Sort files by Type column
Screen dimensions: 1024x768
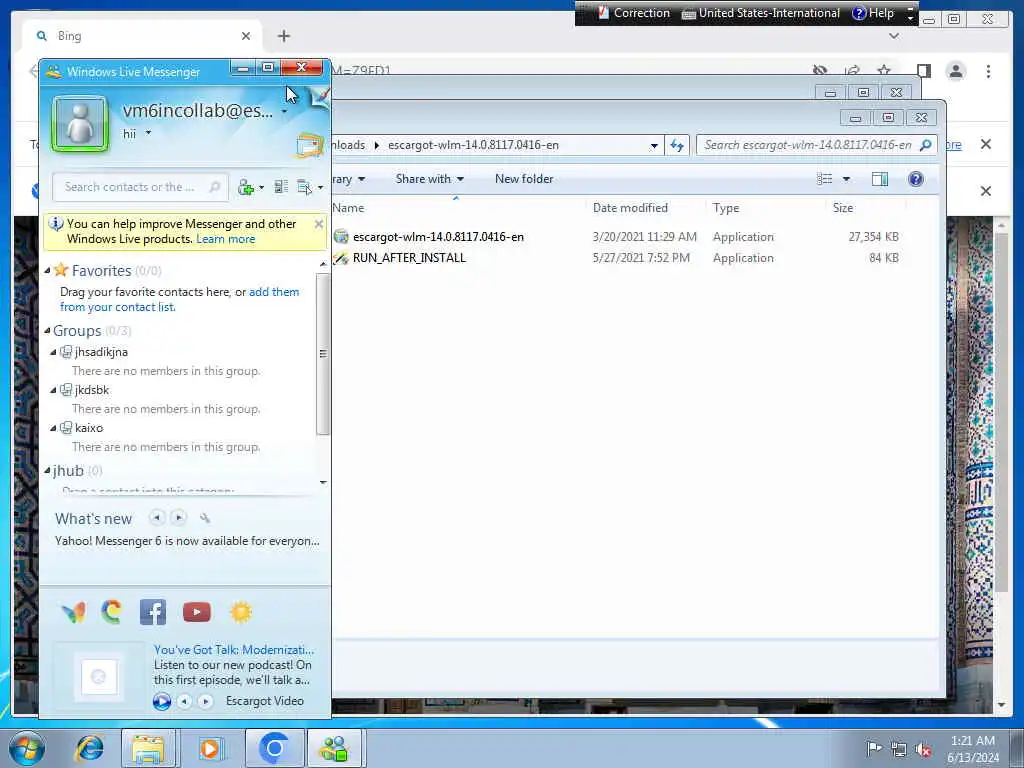(765, 208)
